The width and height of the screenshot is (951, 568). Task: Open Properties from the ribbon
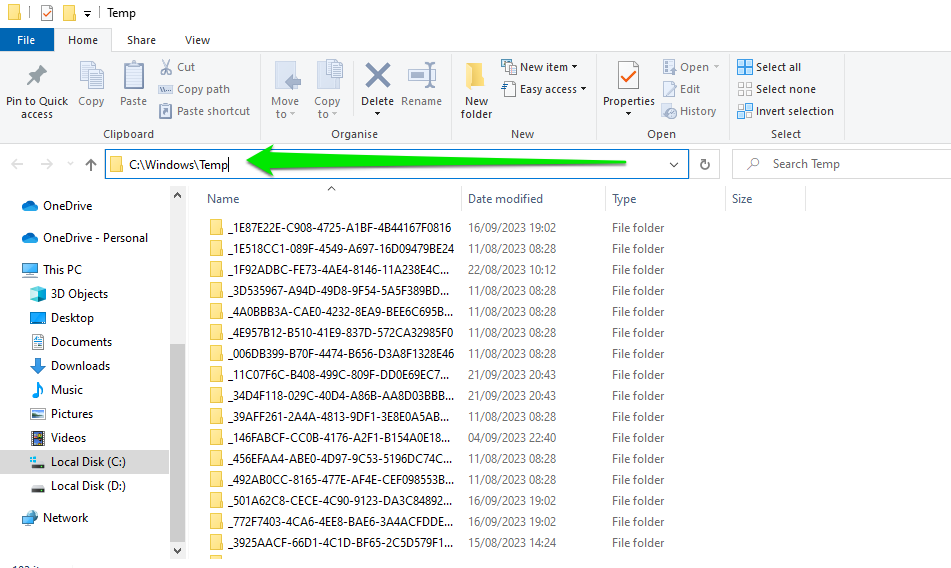tap(628, 78)
